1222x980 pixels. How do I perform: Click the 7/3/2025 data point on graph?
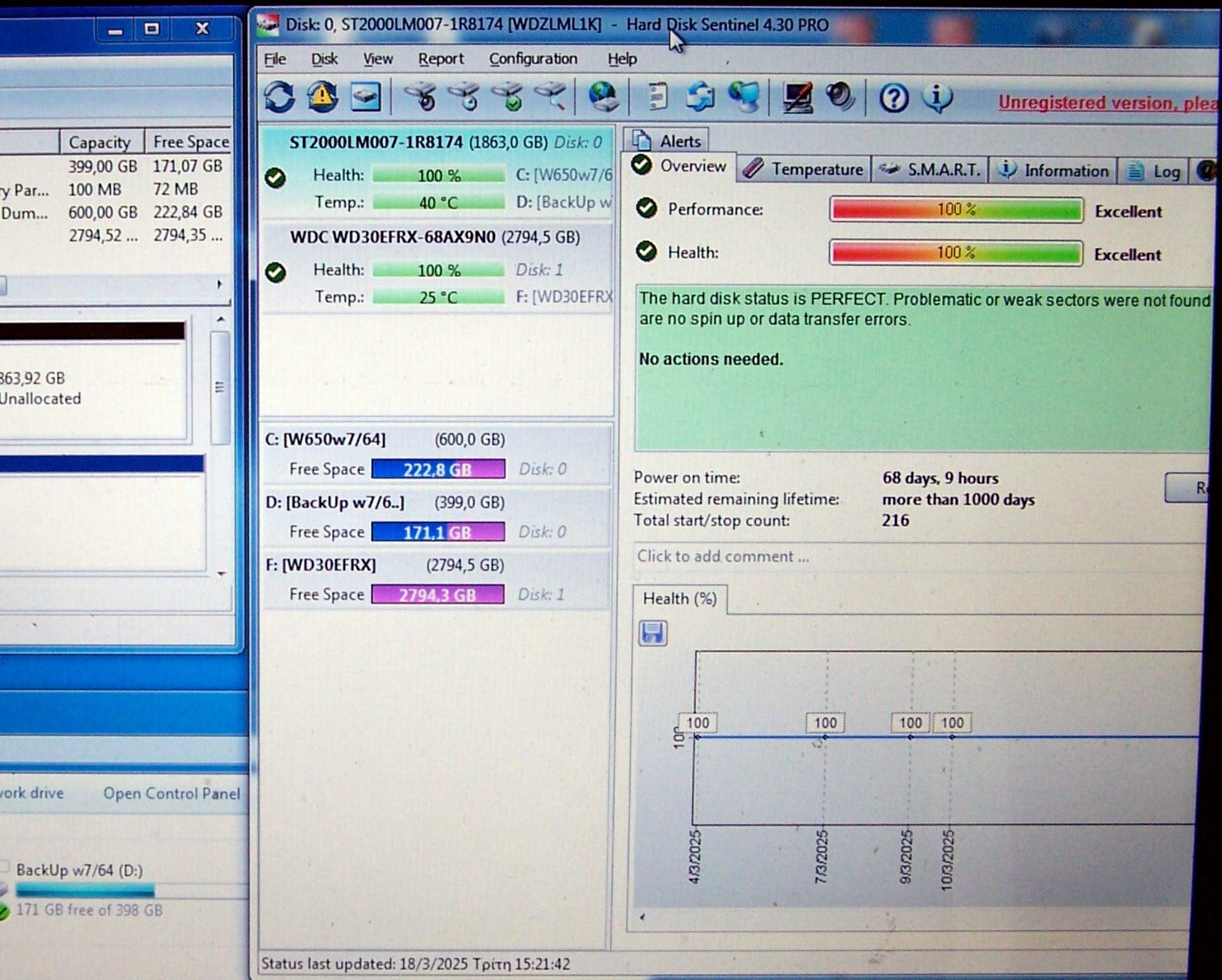click(x=825, y=736)
